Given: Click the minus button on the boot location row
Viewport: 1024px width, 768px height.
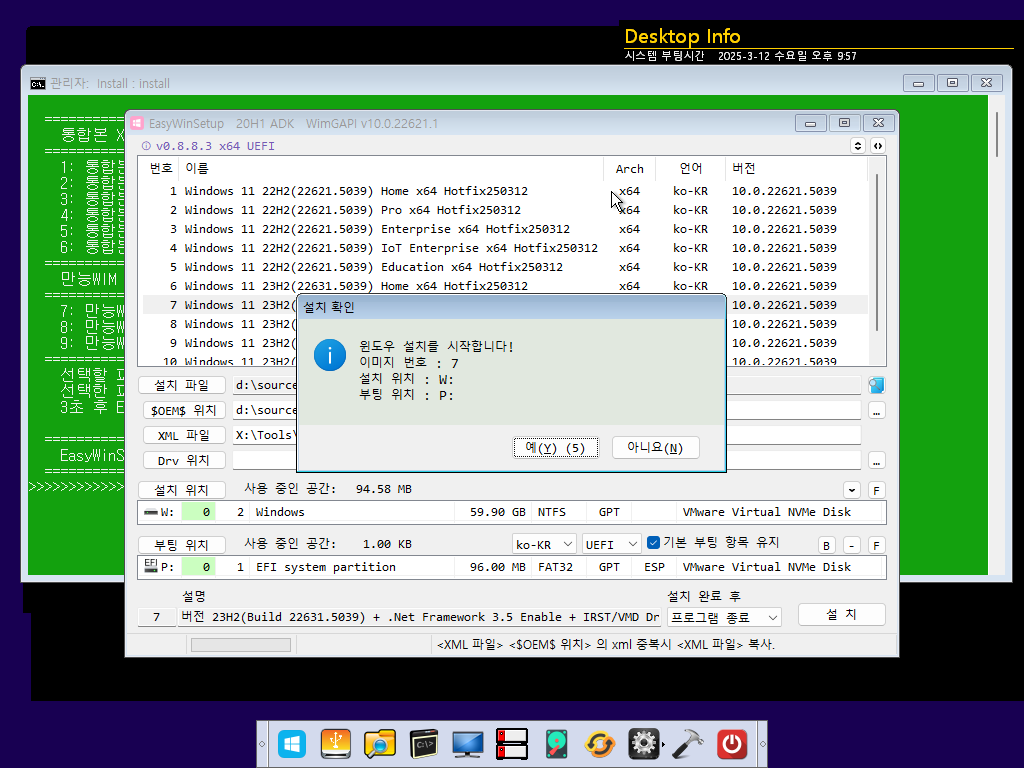Looking at the screenshot, I should tap(852, 545).
